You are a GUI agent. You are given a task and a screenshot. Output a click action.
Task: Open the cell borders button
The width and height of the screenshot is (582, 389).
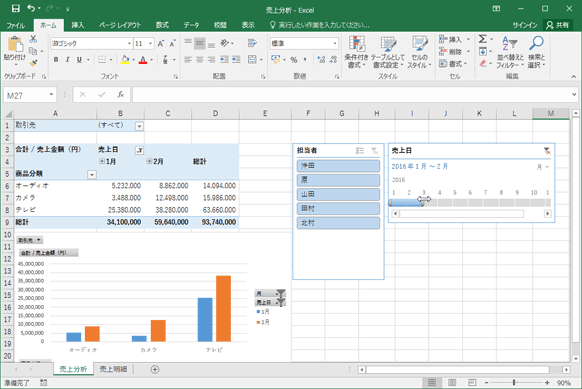tap(102, 59)
